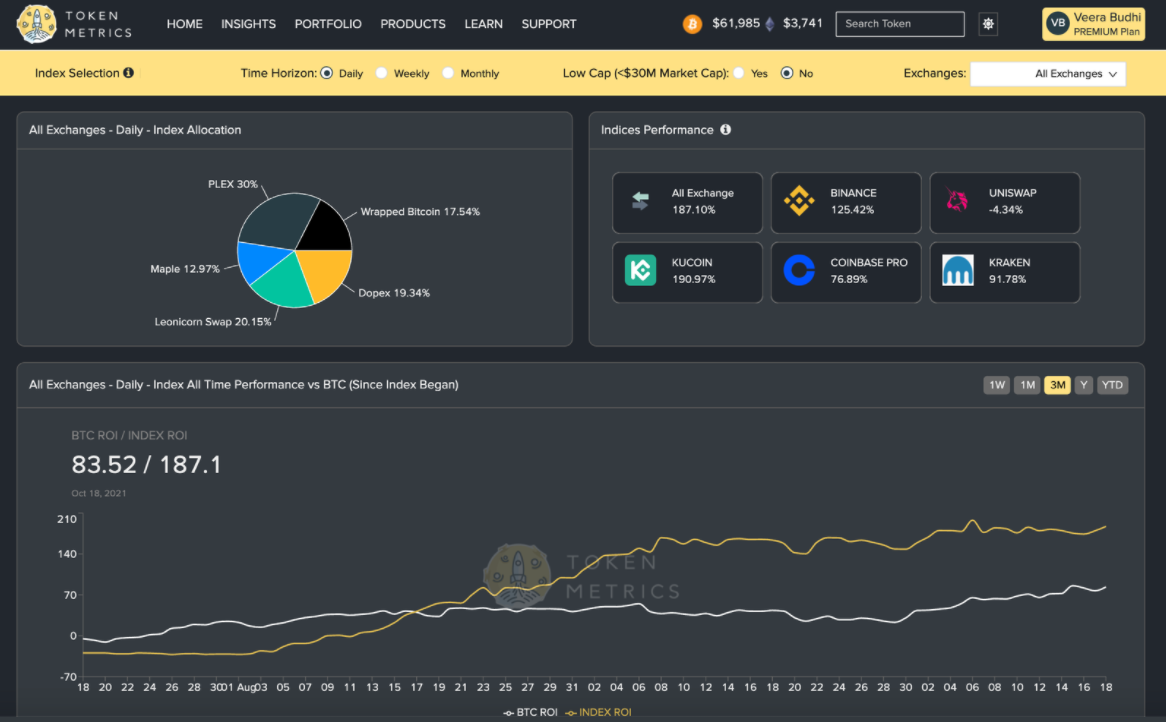This screenshot has width=1166, height=722.
Task: Click the Indices Performance info icon
Action: pos(726,129)
